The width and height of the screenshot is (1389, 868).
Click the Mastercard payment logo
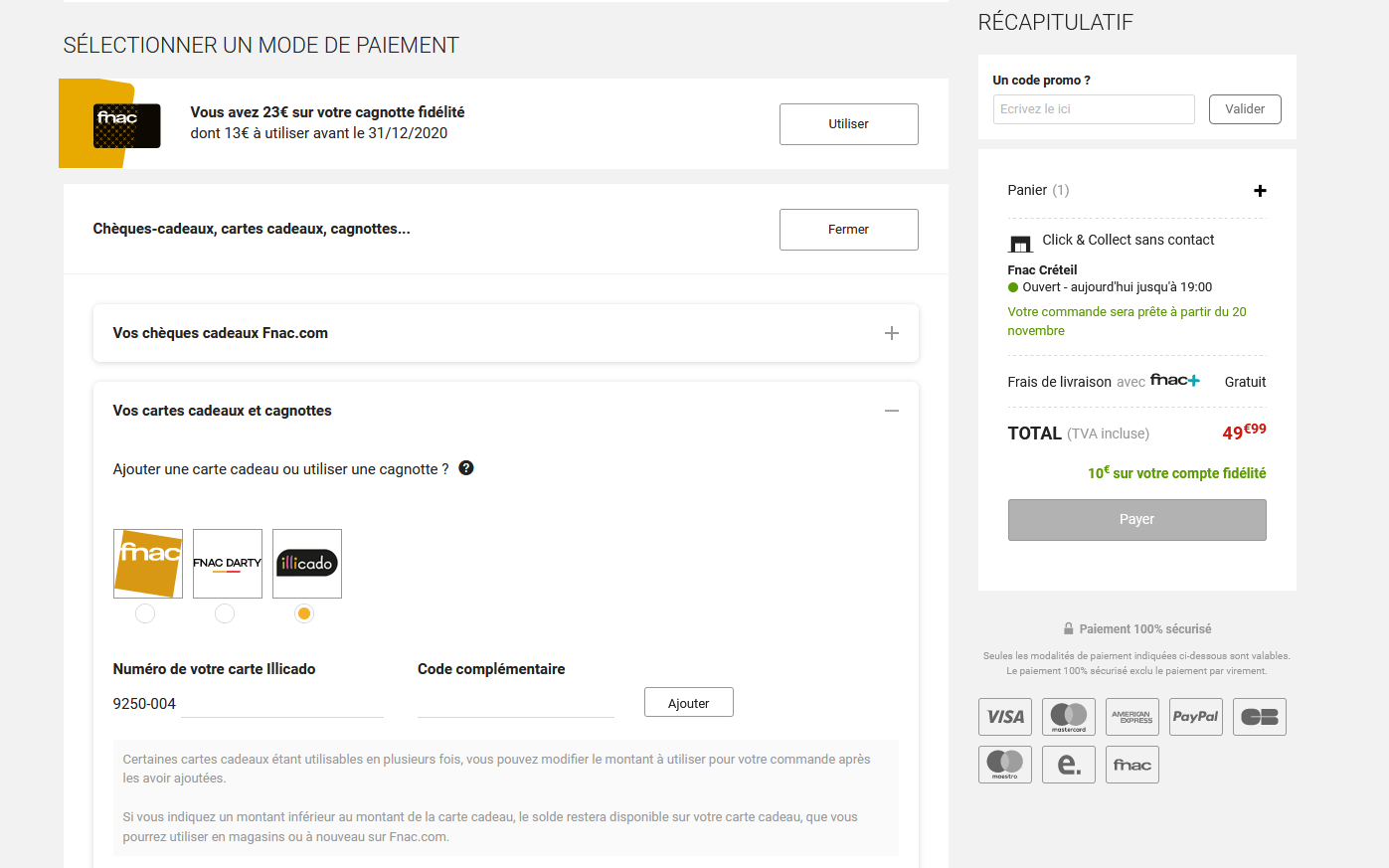1068,717
